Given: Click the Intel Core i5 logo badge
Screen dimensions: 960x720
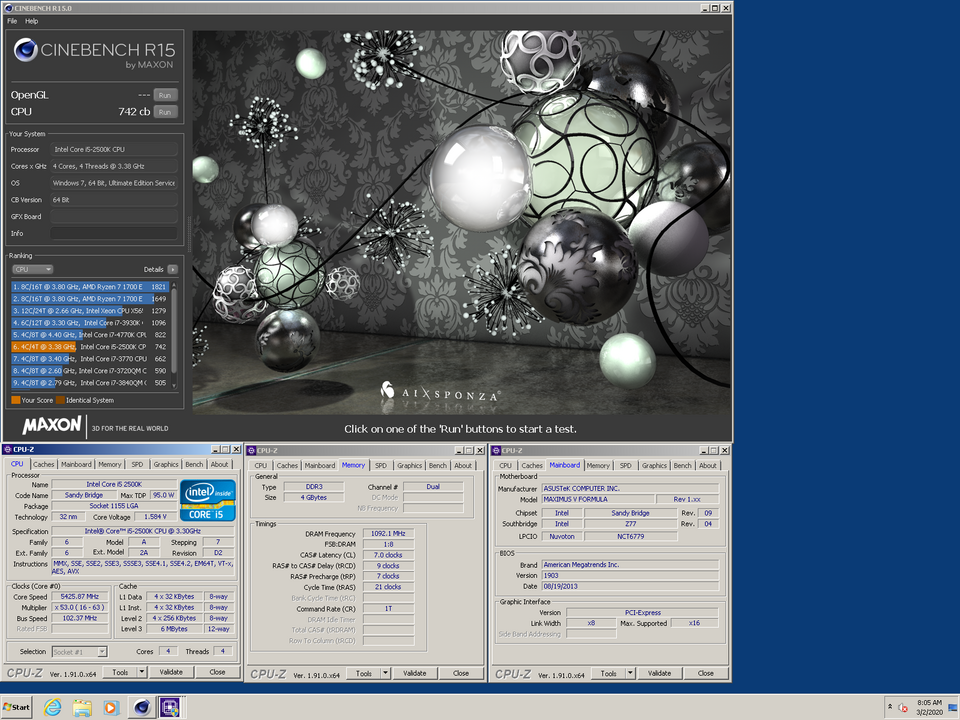Looking at the screenshot, I should tap(208, 501).
